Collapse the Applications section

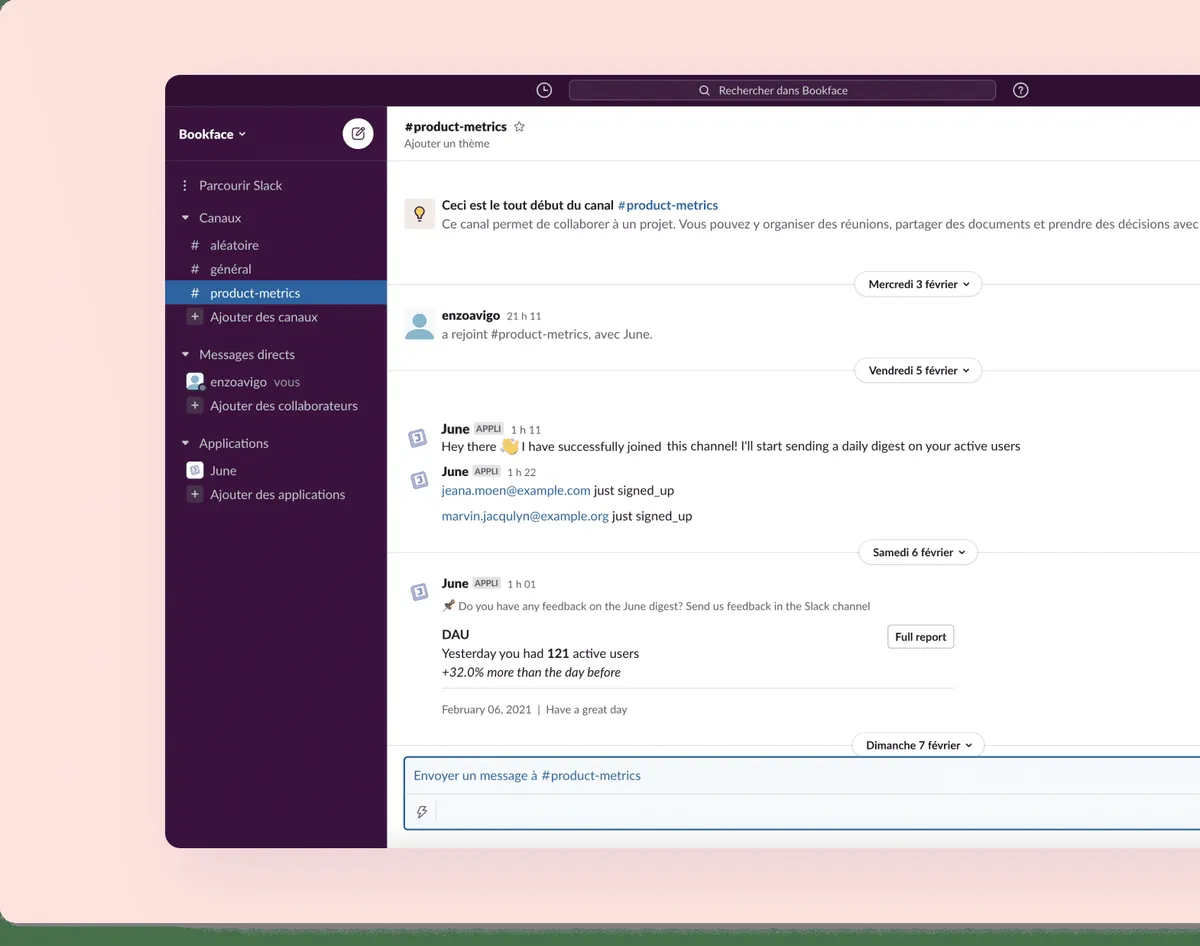(185, 444)
